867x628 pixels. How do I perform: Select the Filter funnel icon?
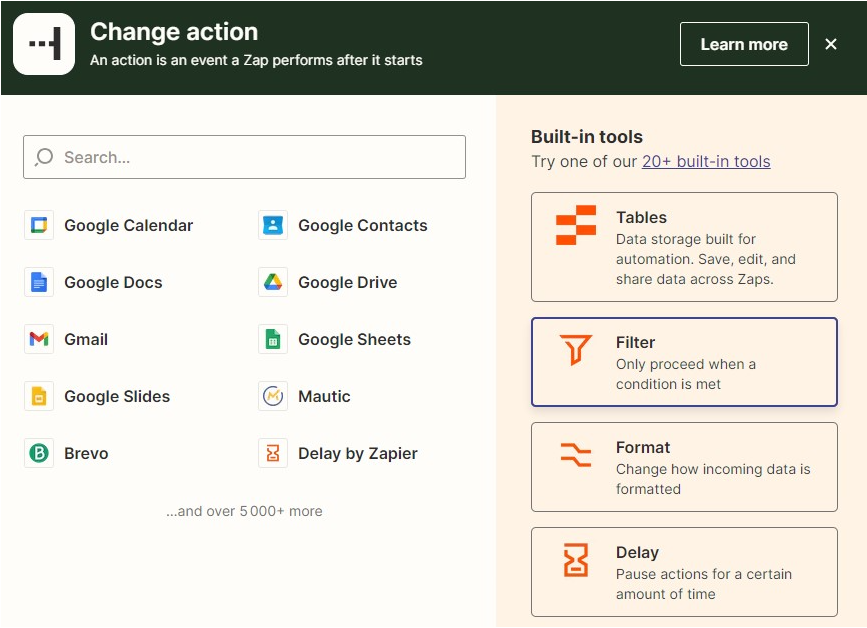click(576, 350)
